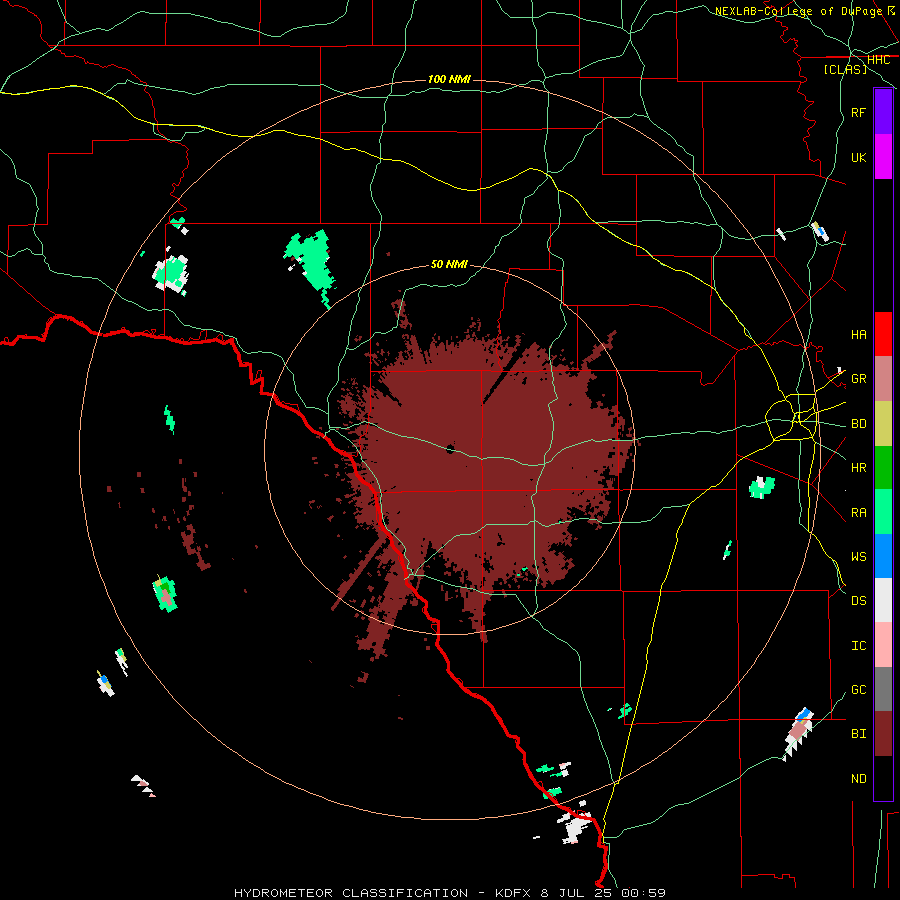900x900 pixels.
Task: Click the large green rain cell north-northwest
Action: [x=310, y=261]
